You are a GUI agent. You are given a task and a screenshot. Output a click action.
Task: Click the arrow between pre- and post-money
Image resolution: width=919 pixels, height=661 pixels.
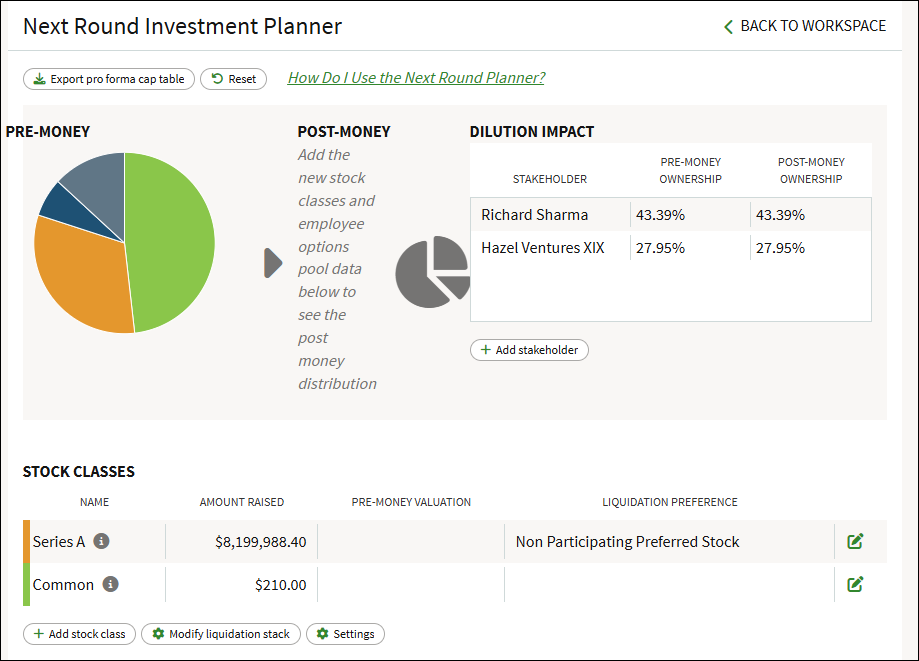pyautogui.click(x=273, y=263)
